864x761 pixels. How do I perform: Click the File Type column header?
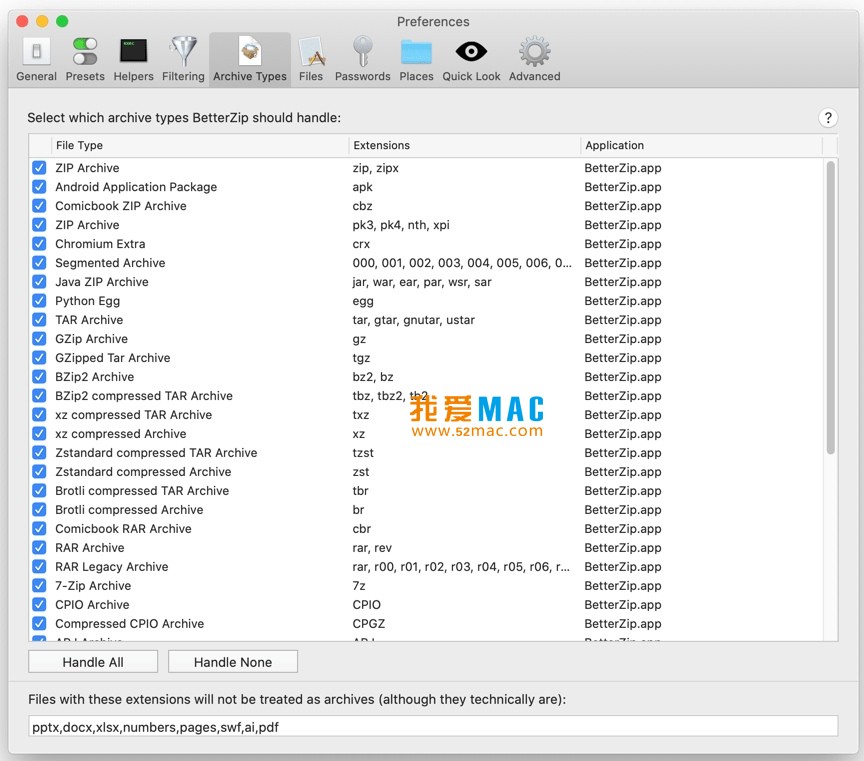[x=200, y=145]
